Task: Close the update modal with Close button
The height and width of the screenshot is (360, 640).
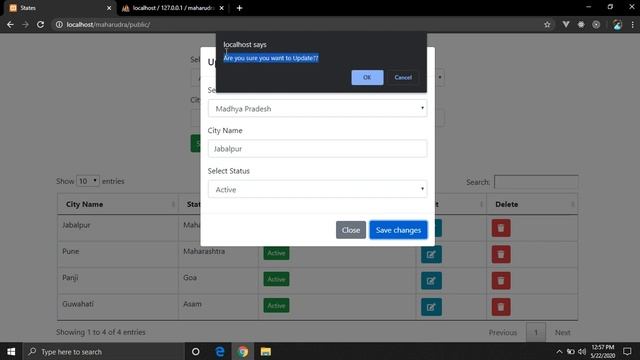Action: tap(351, 230)
